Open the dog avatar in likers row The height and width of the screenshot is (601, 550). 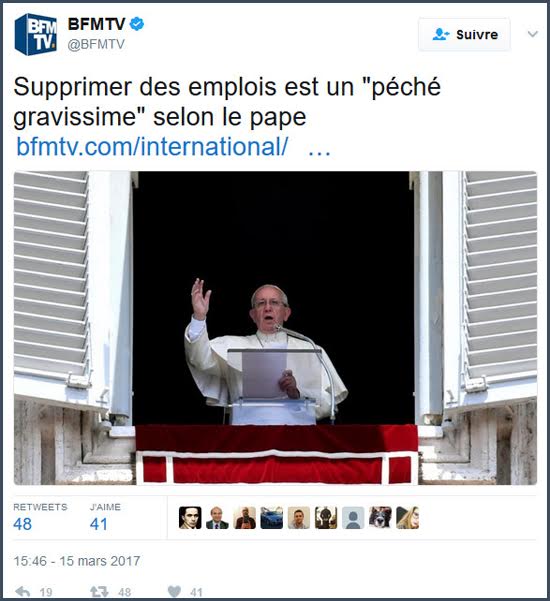pyautogui.click(x=380, y=518)
